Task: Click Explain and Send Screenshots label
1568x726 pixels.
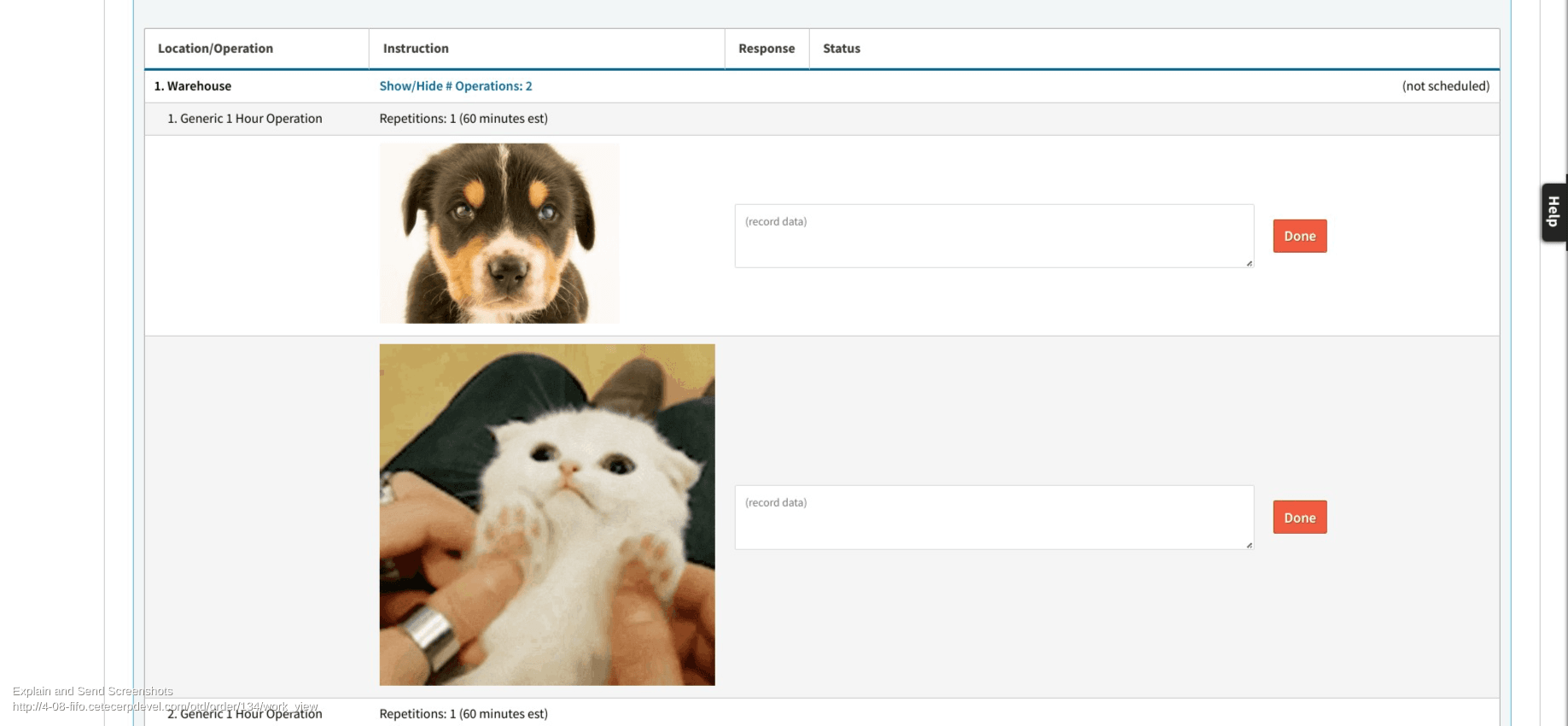Action: coord(93,691)
